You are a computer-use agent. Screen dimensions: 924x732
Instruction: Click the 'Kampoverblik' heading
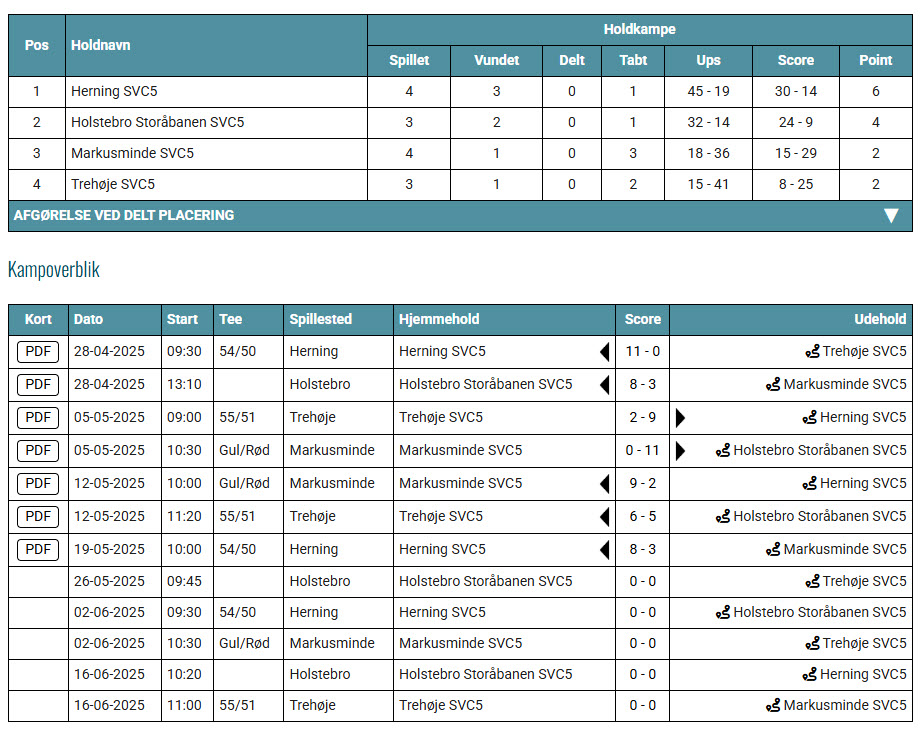click(x=54, y=270)
